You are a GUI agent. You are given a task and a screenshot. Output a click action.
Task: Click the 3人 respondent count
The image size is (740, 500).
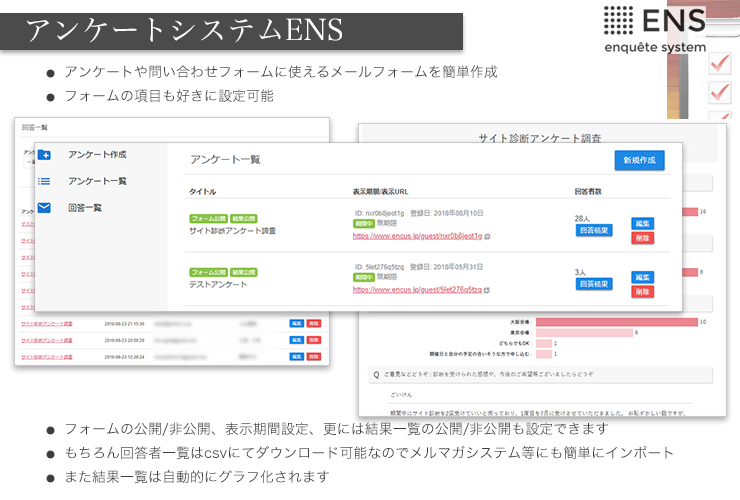[x=580, y=272]
